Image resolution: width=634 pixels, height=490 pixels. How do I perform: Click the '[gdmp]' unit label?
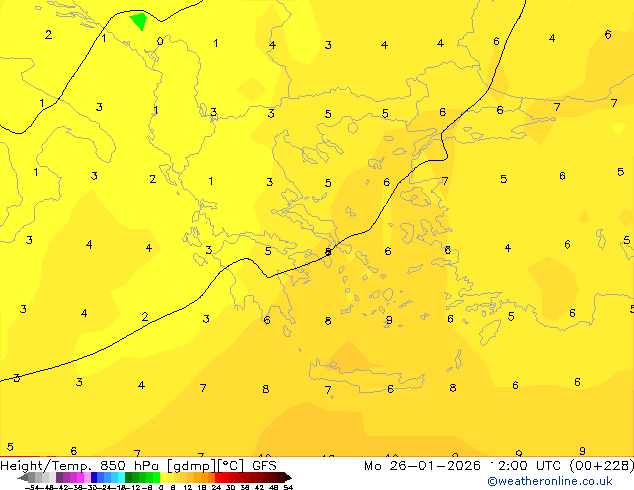tap(191, 466)
